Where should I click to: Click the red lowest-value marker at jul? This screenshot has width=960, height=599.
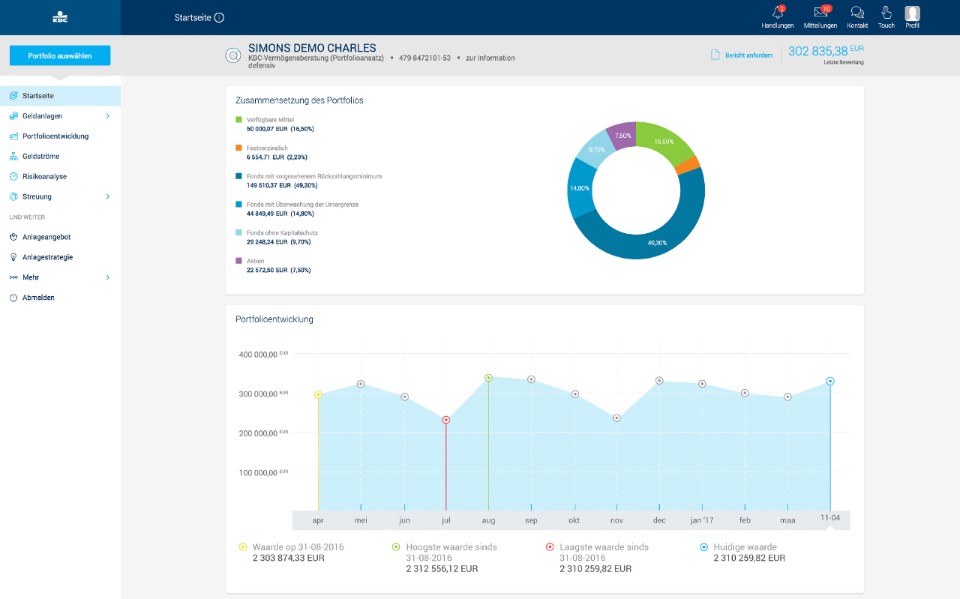tap(446, 420)
